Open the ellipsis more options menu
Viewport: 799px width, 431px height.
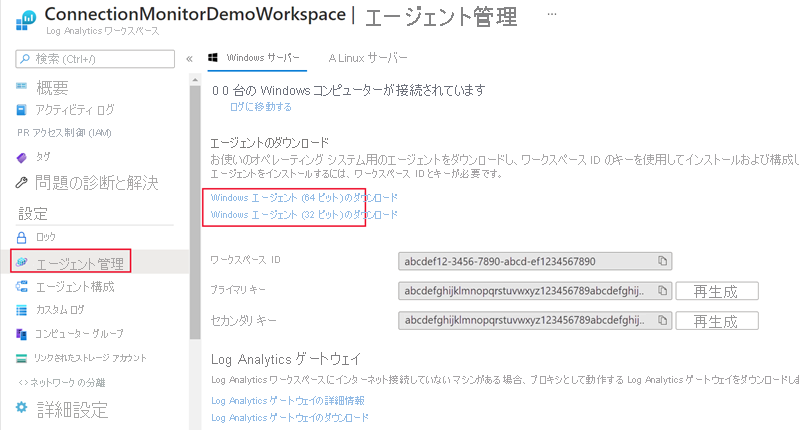(x=552, y=14)
